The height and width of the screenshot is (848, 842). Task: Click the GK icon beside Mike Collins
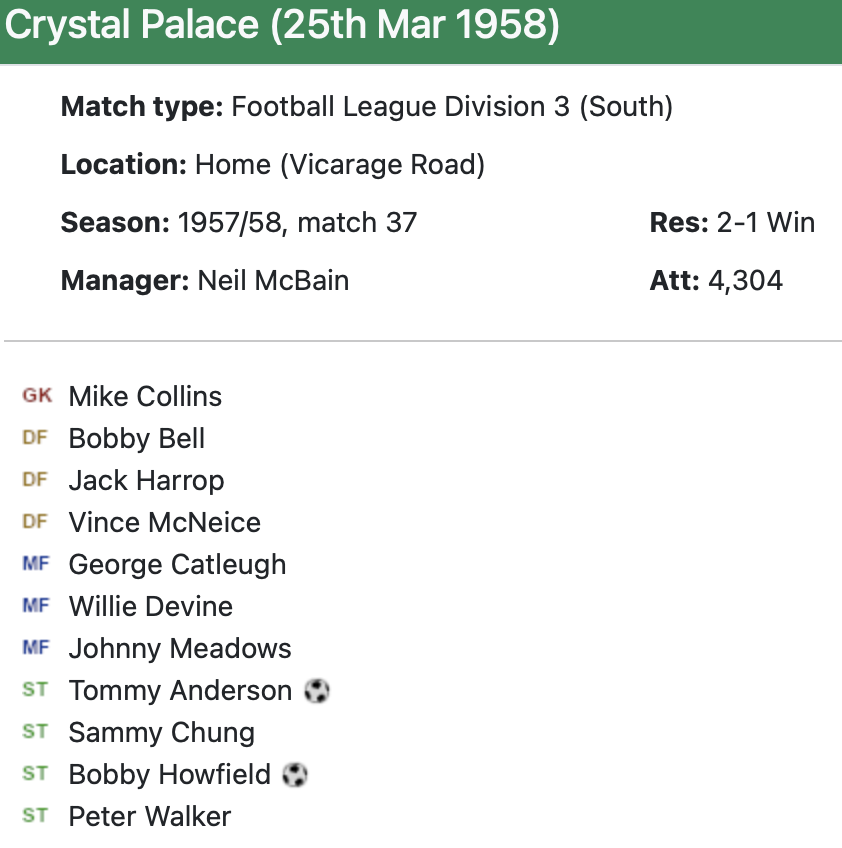click(x=36, y=396)
